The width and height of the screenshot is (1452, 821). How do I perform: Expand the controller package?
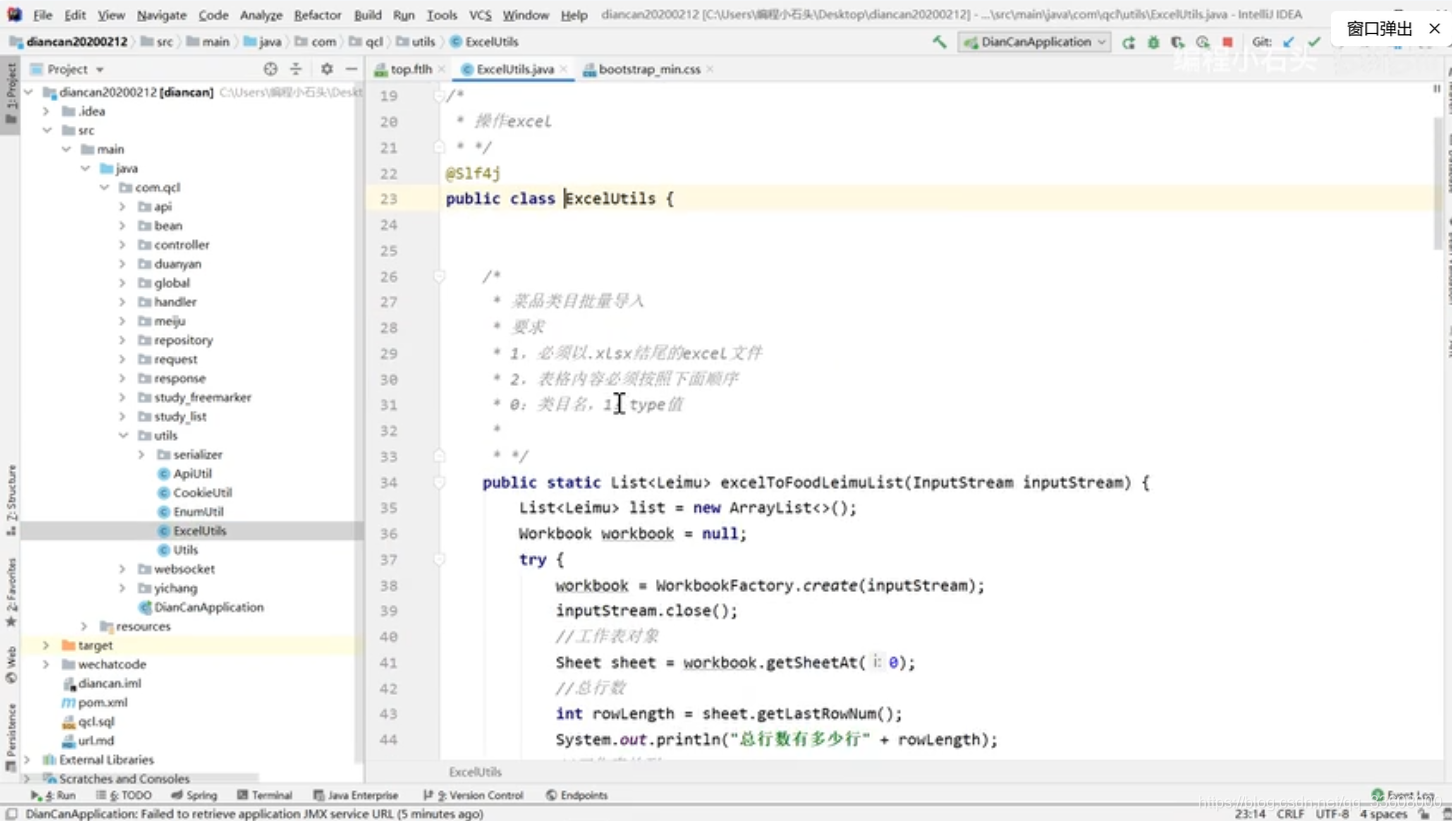pyautogui.click(x=122, y=245)
